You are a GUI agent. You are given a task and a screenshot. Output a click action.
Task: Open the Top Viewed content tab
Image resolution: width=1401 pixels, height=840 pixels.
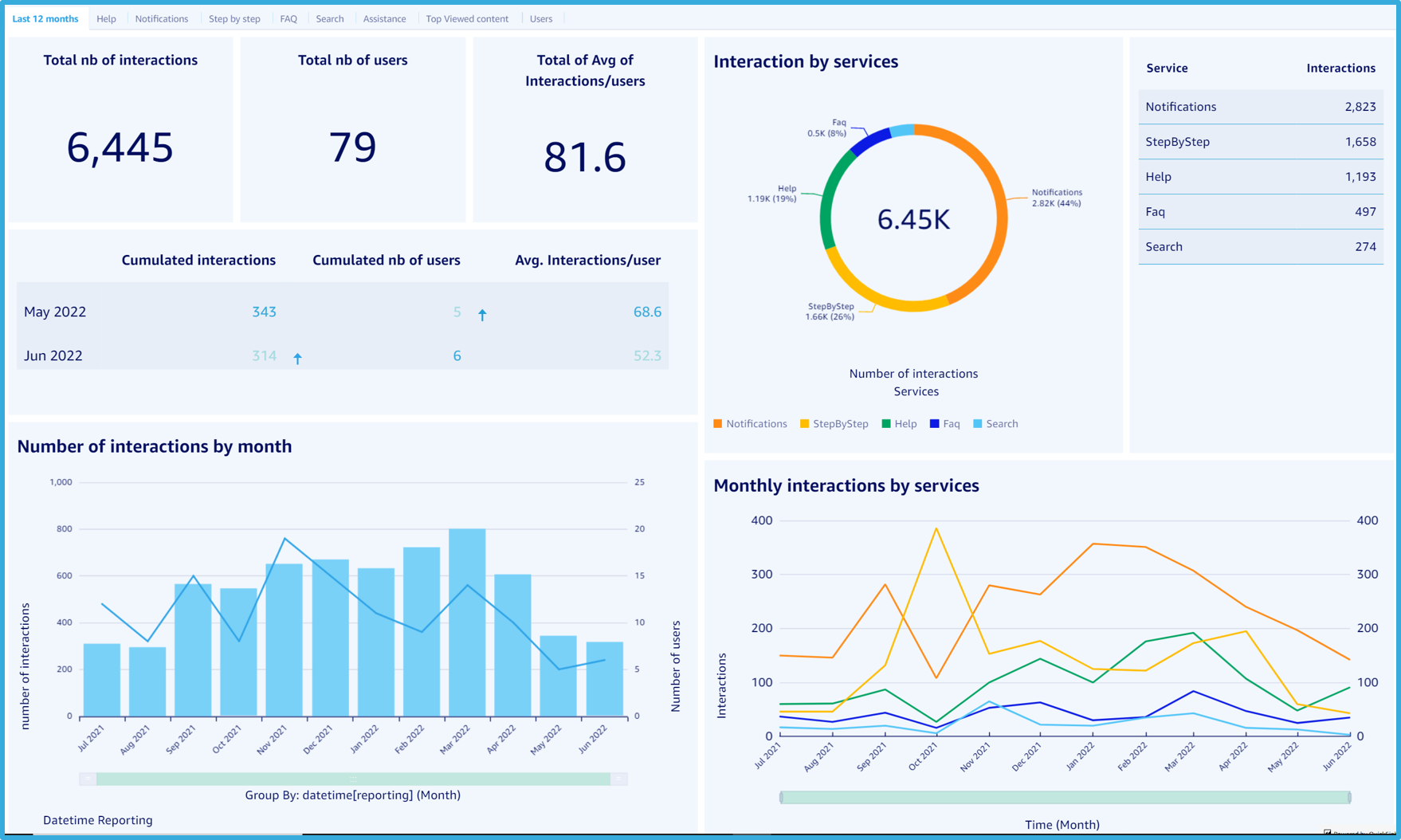pyautogui.click(x=467, y=18)
